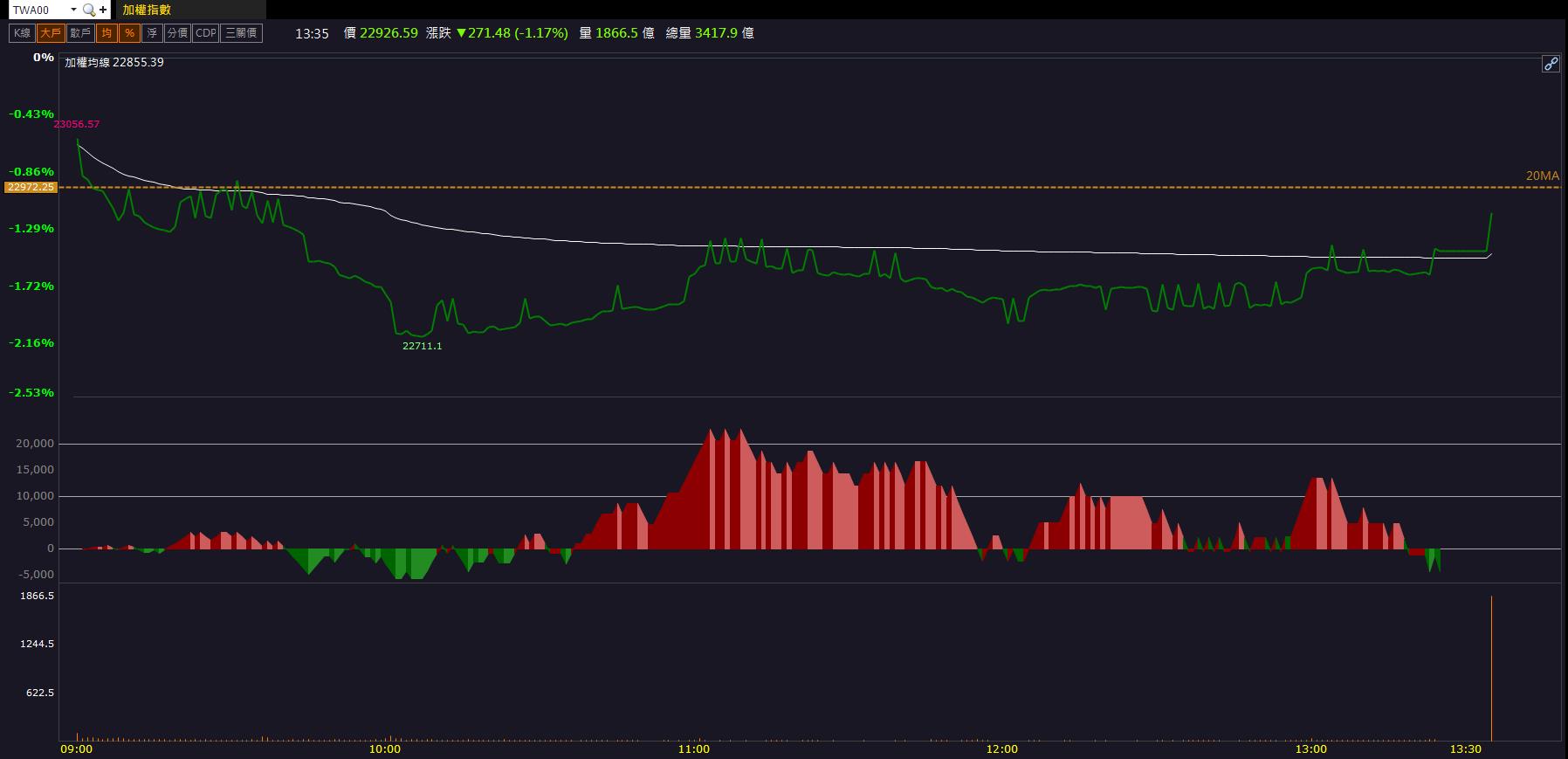This screenshot has height=759, width=1568.
Task: Click the price value 22926.59
Action: point(389,33)
